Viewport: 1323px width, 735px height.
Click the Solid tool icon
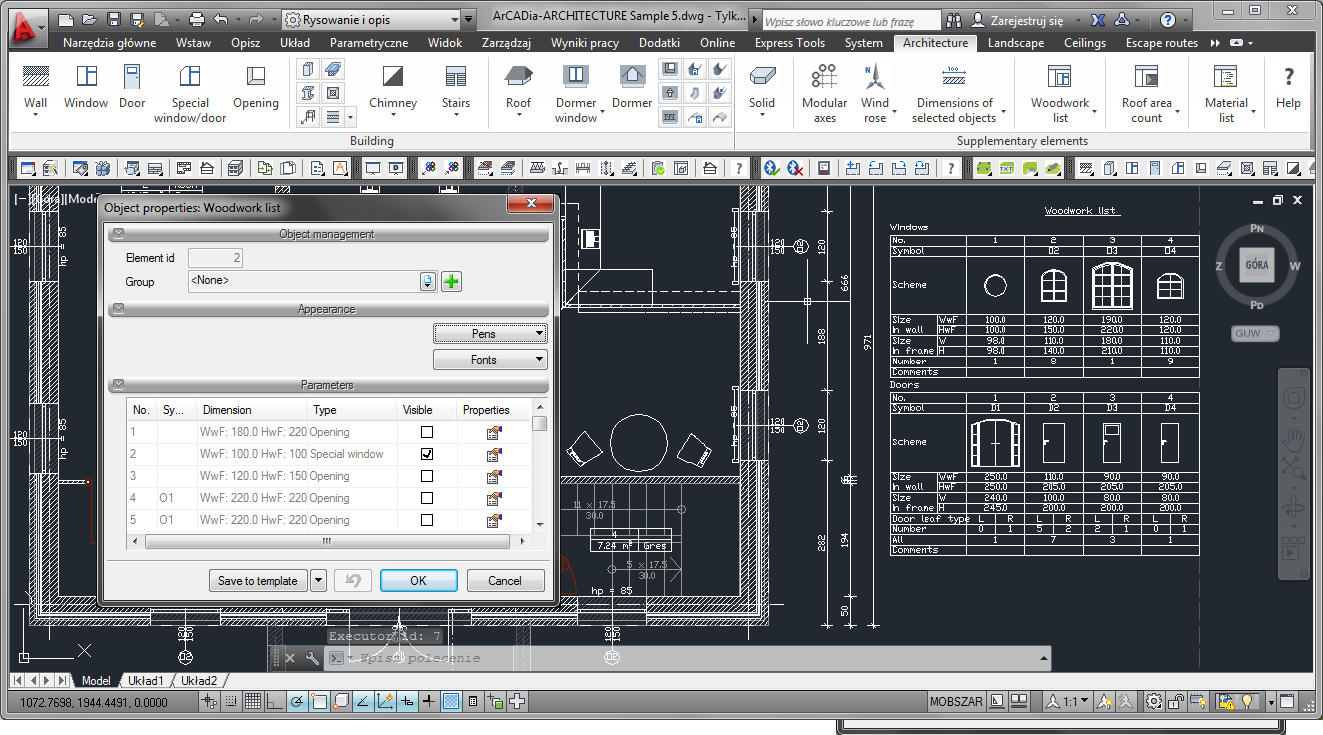[x=761, y=87]
